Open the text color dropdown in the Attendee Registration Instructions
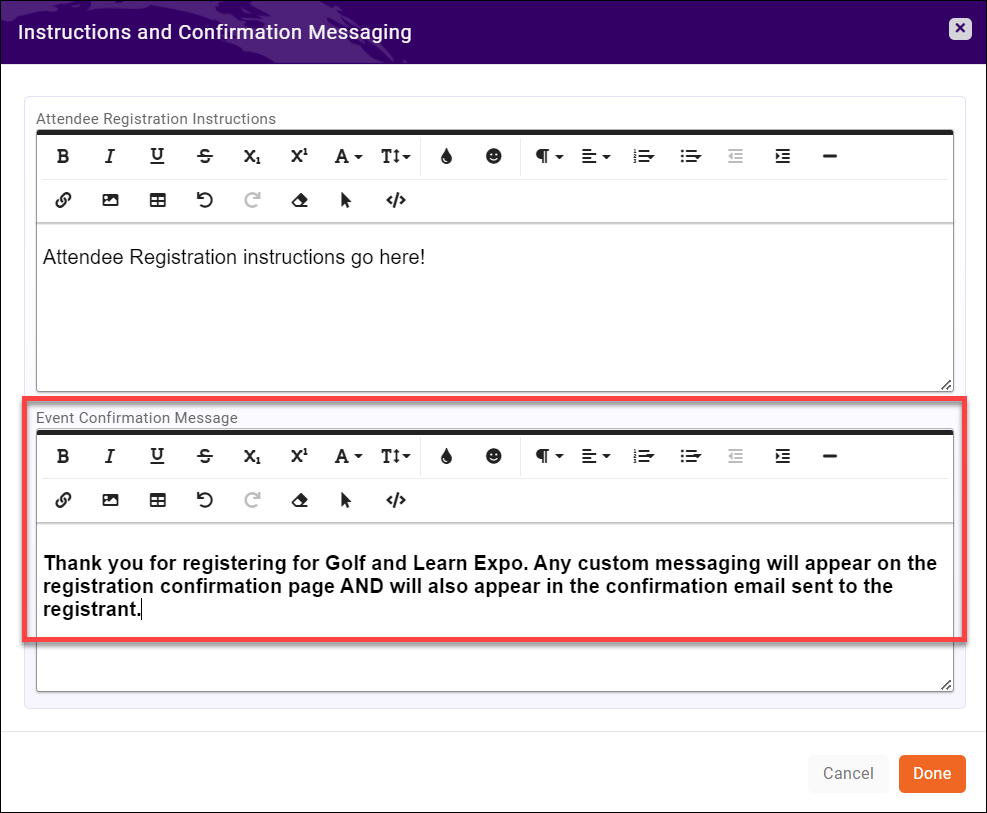This screenshot has width=987, height=813. click(x=347, y=156)
